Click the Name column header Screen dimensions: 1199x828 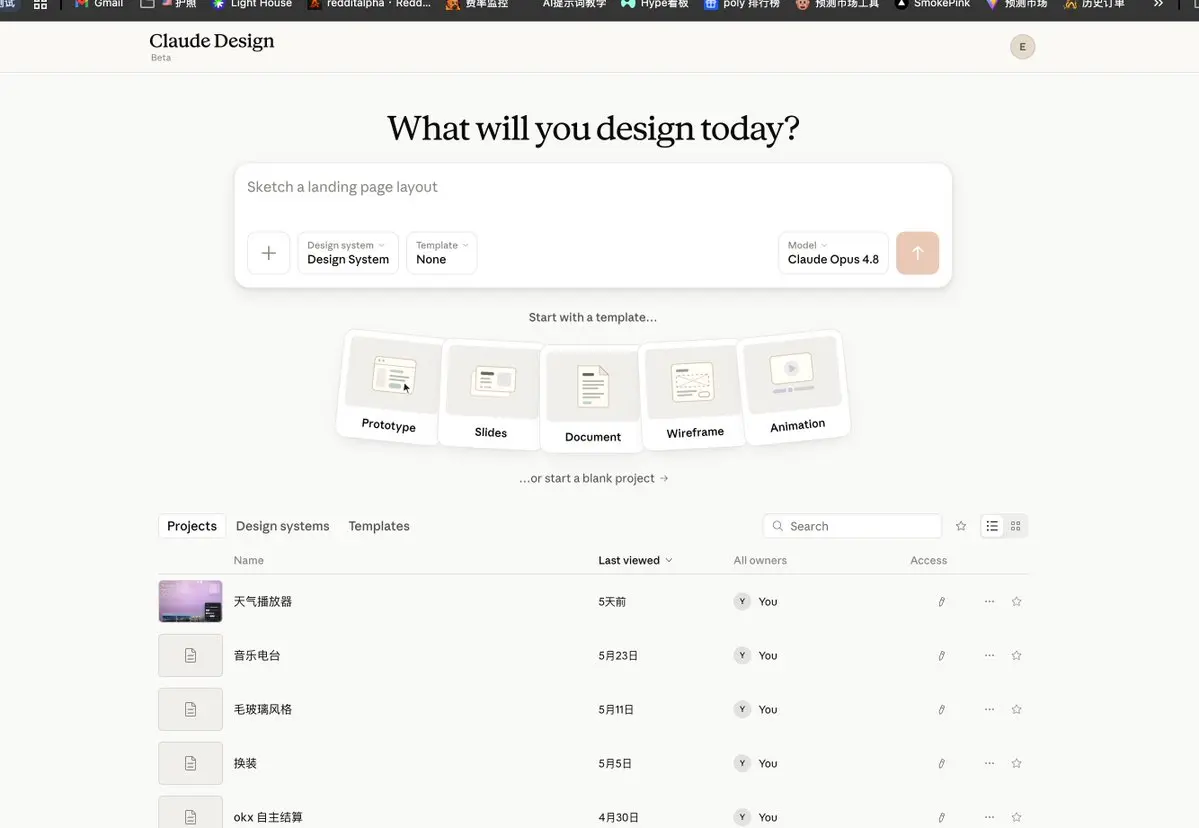(x=249, y=560)
